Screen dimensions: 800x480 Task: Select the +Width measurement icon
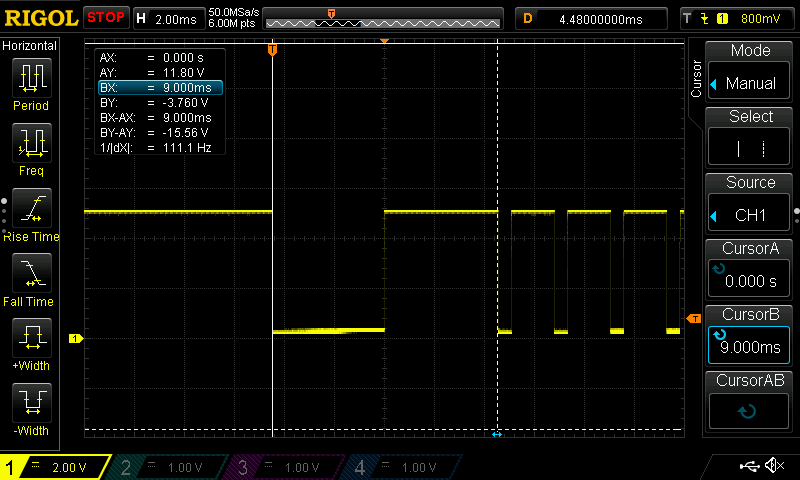(31, 338)
